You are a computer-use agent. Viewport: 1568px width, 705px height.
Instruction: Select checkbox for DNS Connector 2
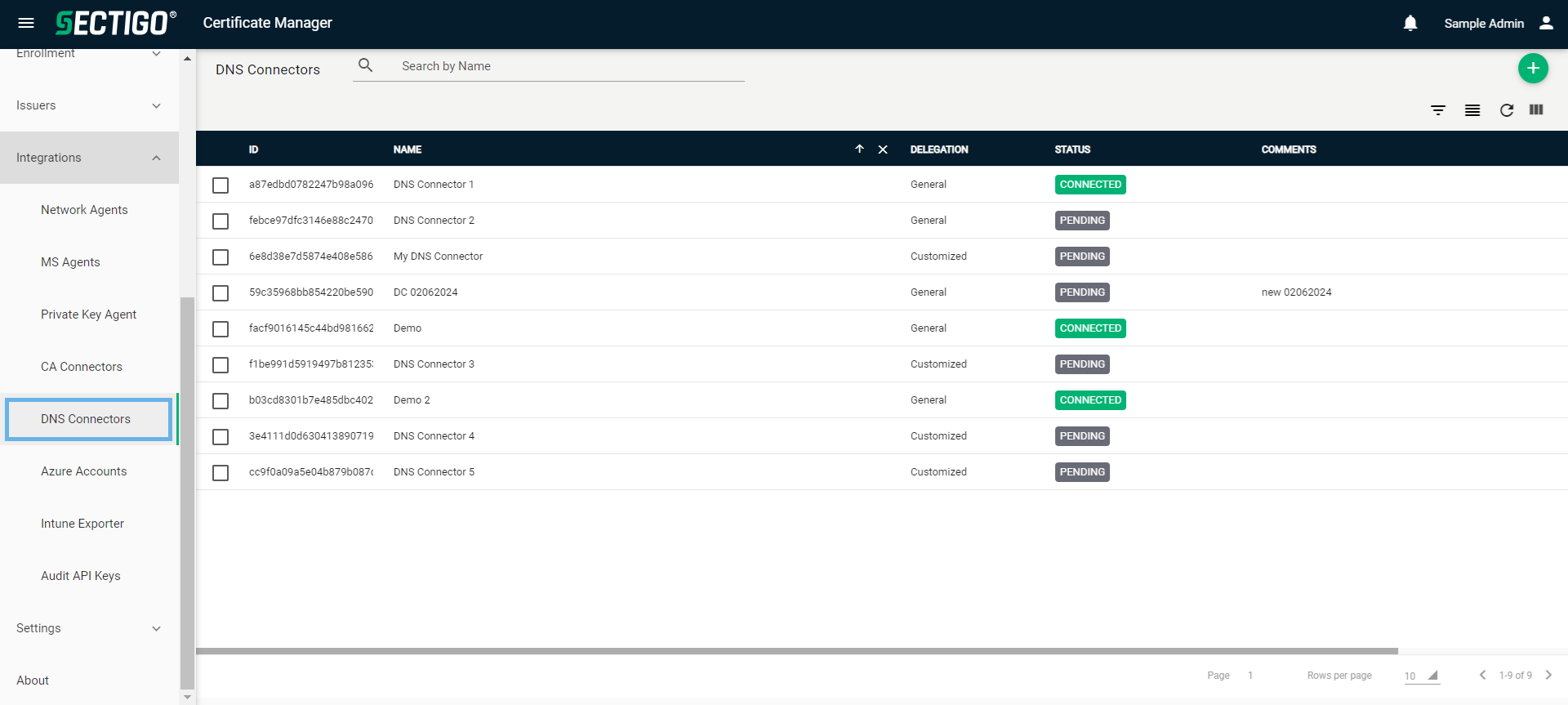coord(220,221)
